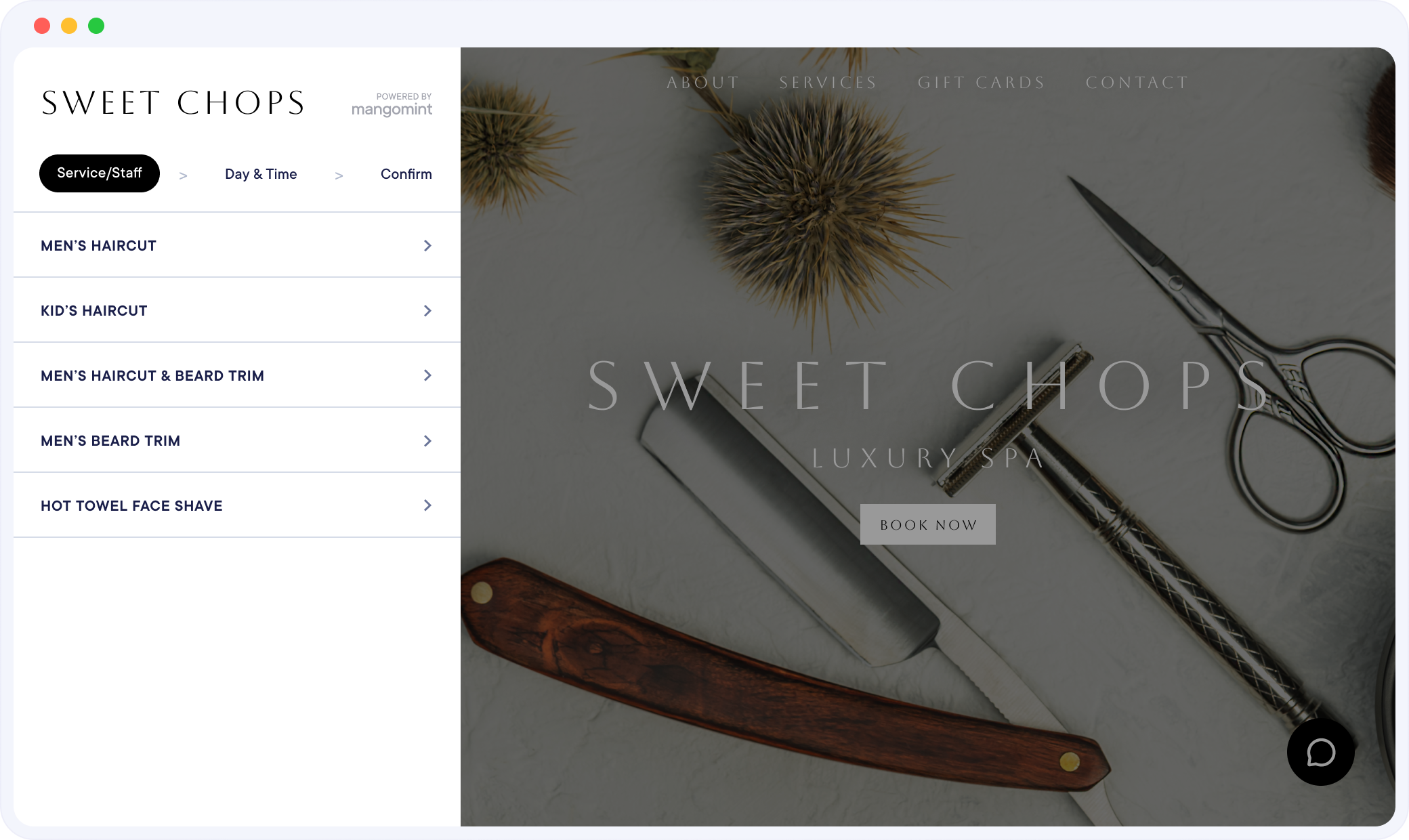Image resolution: width=1409 pixels, height=840 pixels.
Task: Expand Men's Haircut & Beard Trim chevron
Action: tap(427, 375)
